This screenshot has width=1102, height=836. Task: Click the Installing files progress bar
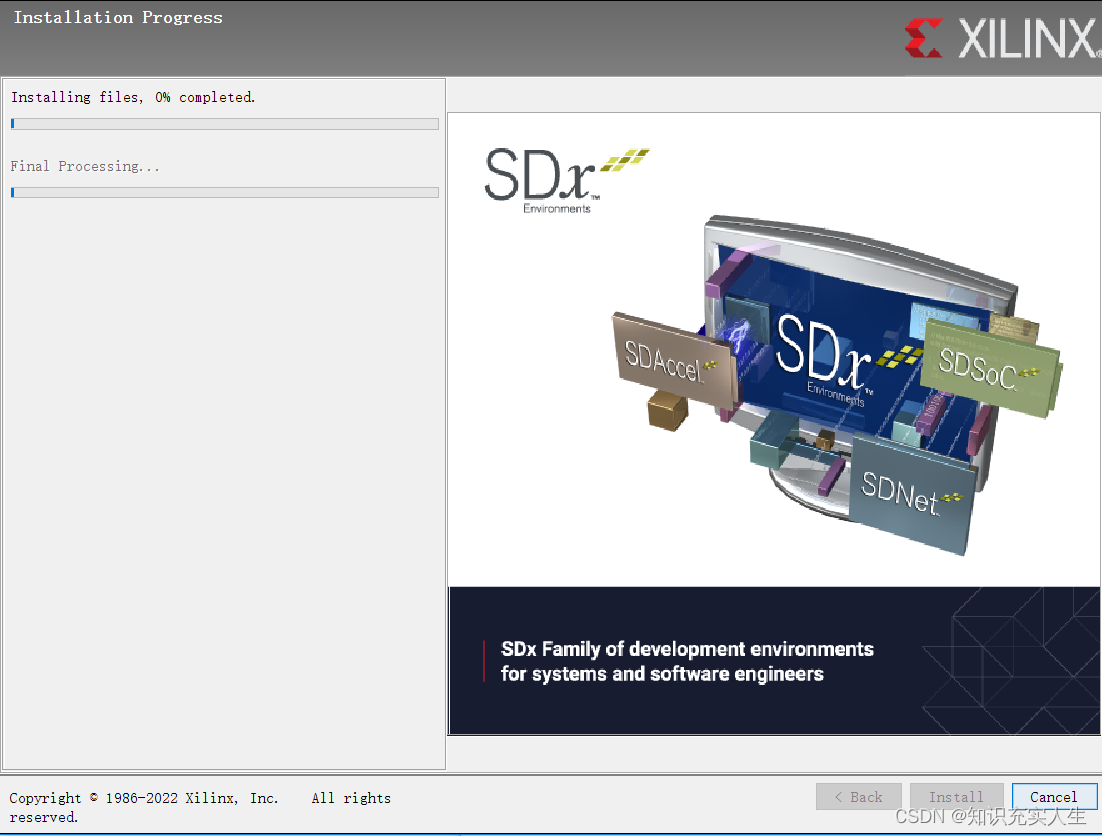[x=225, y=124]
